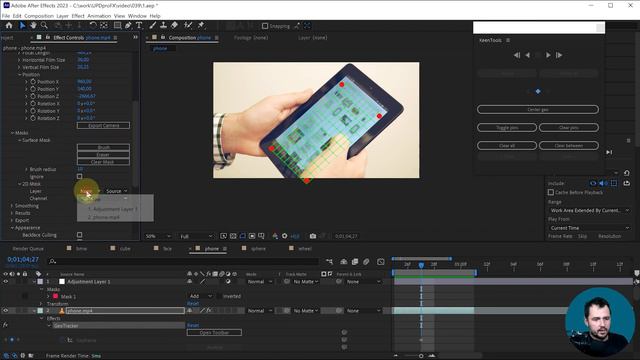The height and width of the screenshot is (360, 640).
Task: Open the viewer resolution Full dropdown
Action: (x=196, y=236)
